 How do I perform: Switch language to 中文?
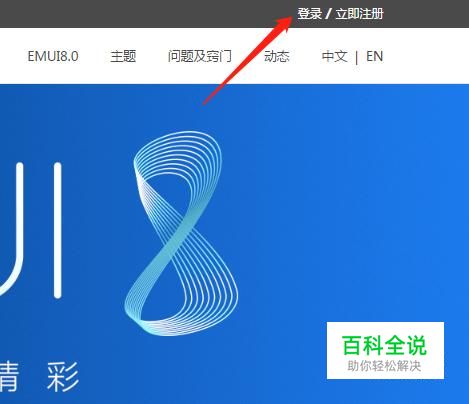point(335,56)
